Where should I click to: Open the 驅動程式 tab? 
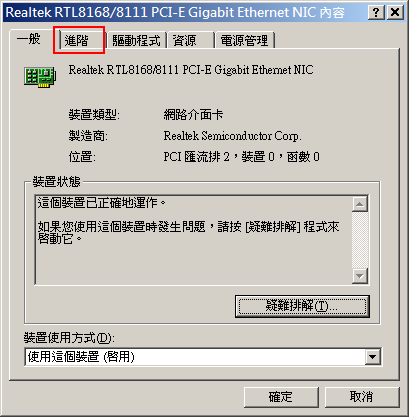136,41
